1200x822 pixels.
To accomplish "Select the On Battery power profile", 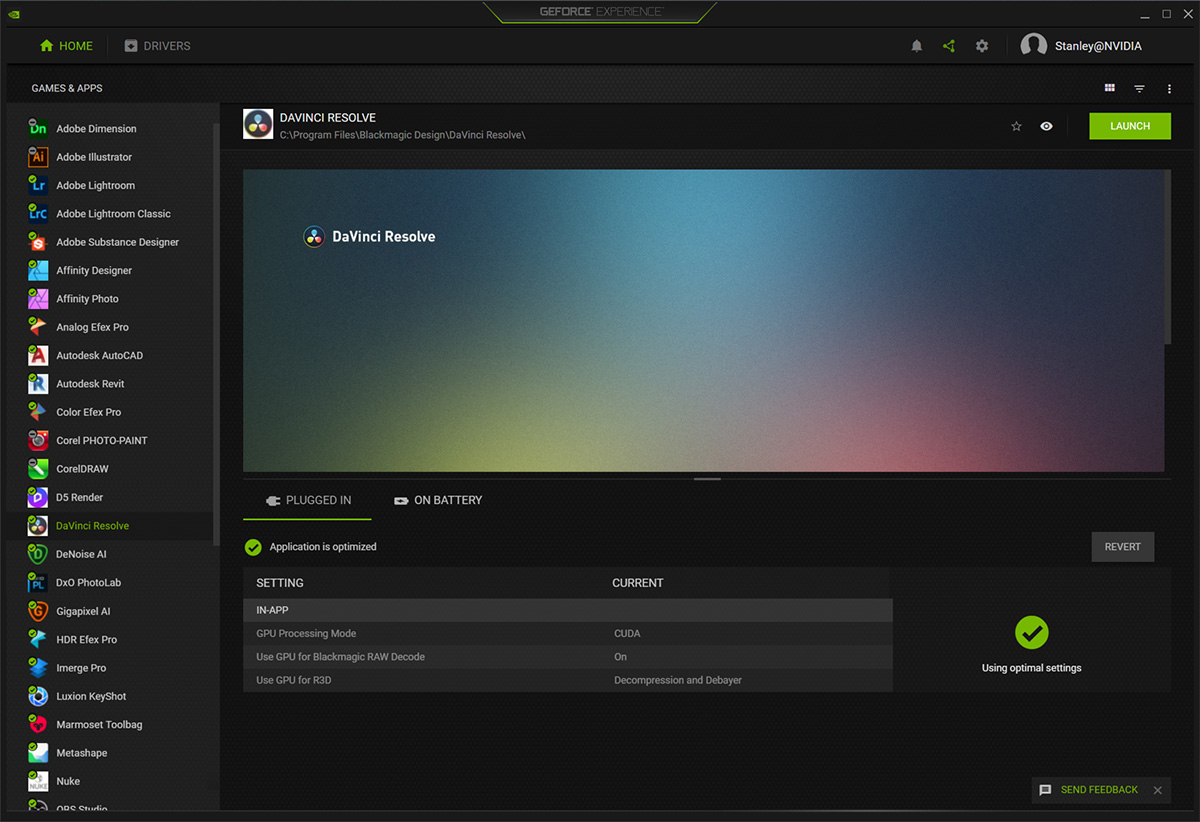I will (438, 500).
